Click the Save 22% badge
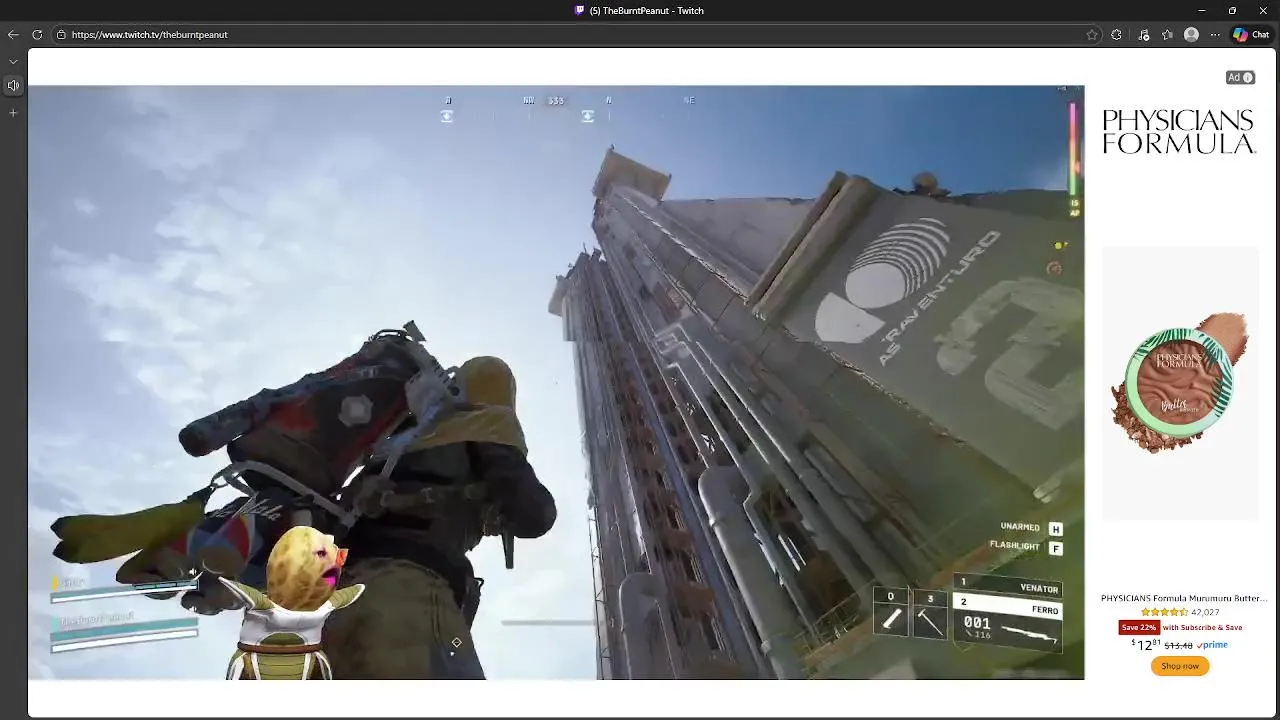1280x720 pixels. 1139,627
